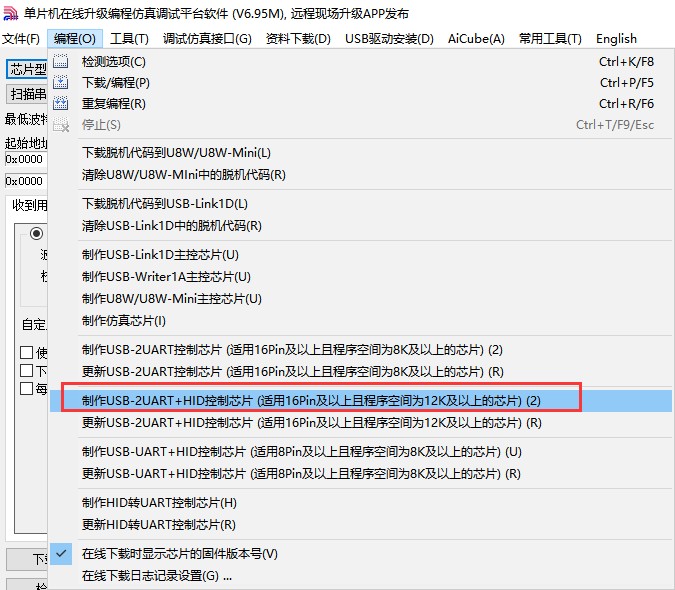Image resolution: width=675 pixels, height=590 pixels.
Task: Close the 编程(O) menu
Action: [75, 39]
